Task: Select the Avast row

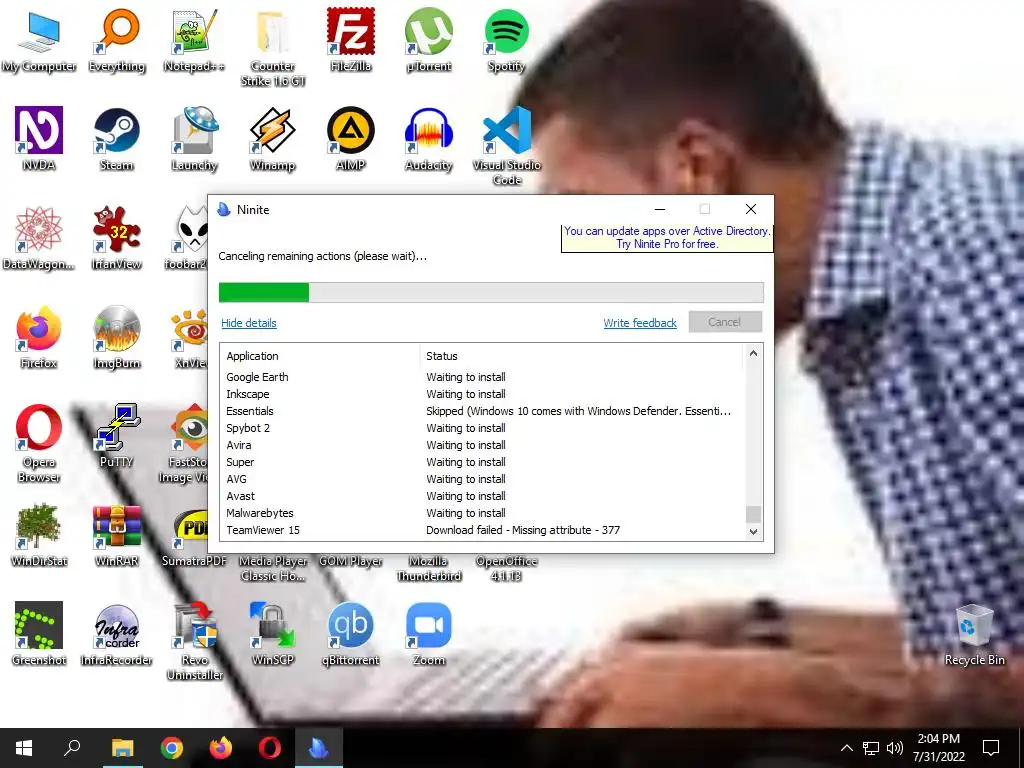Action: pyautogui.click(x=482, y=496)
